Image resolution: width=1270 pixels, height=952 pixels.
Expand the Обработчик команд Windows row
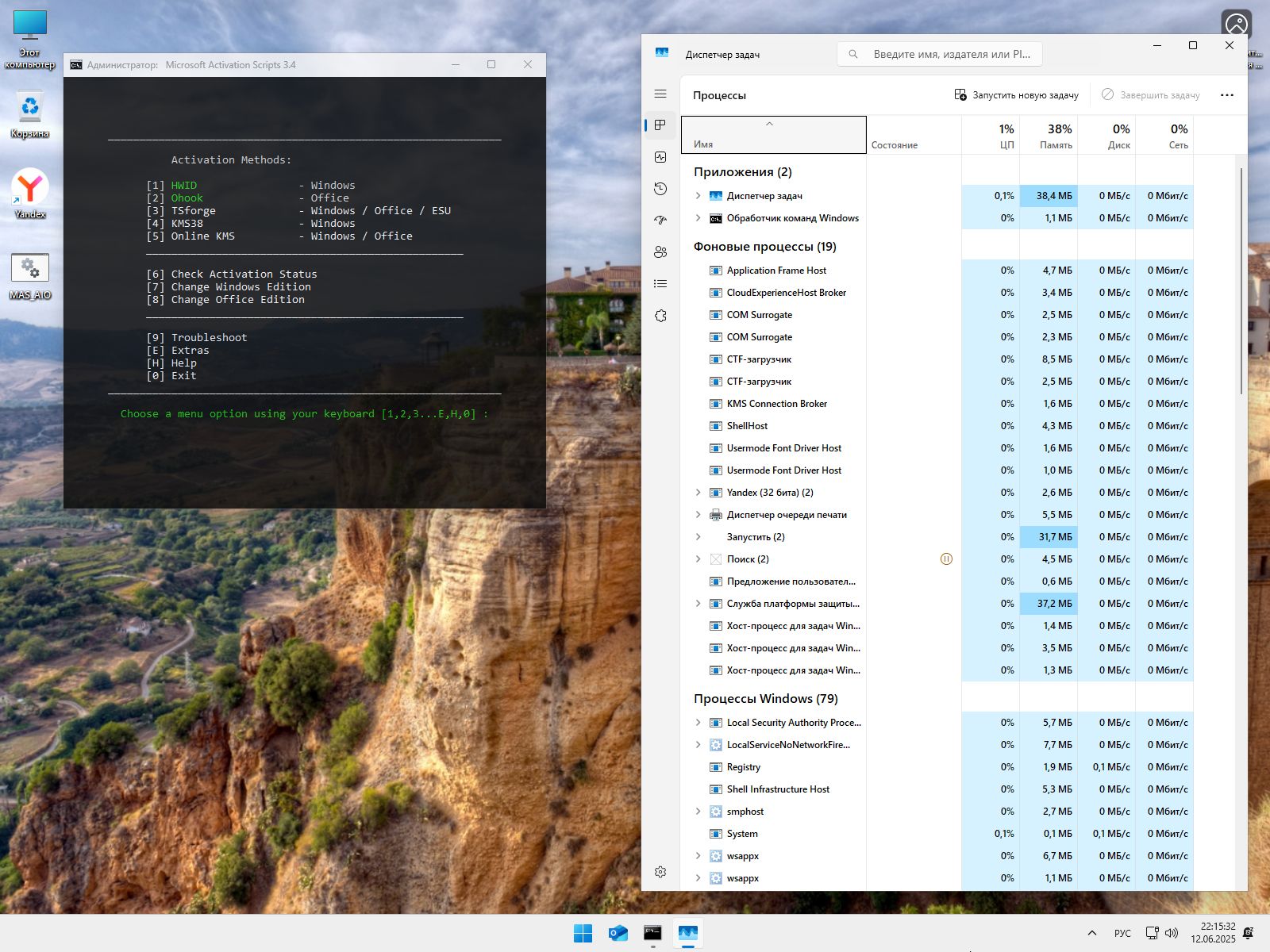[x=698, y=218]
